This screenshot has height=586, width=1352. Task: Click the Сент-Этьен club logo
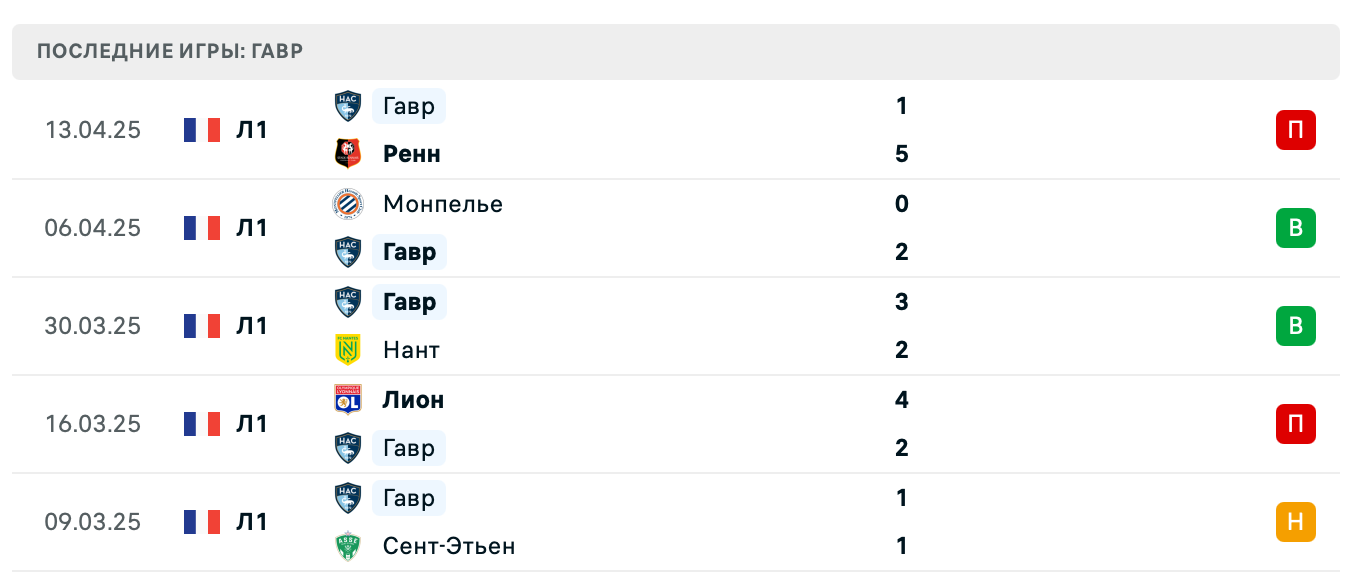[x=347, y=546]
